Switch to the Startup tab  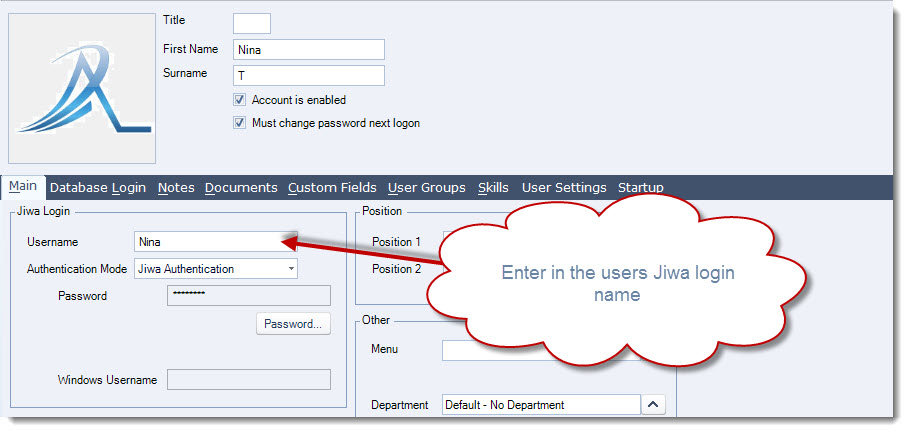[640, 188]
